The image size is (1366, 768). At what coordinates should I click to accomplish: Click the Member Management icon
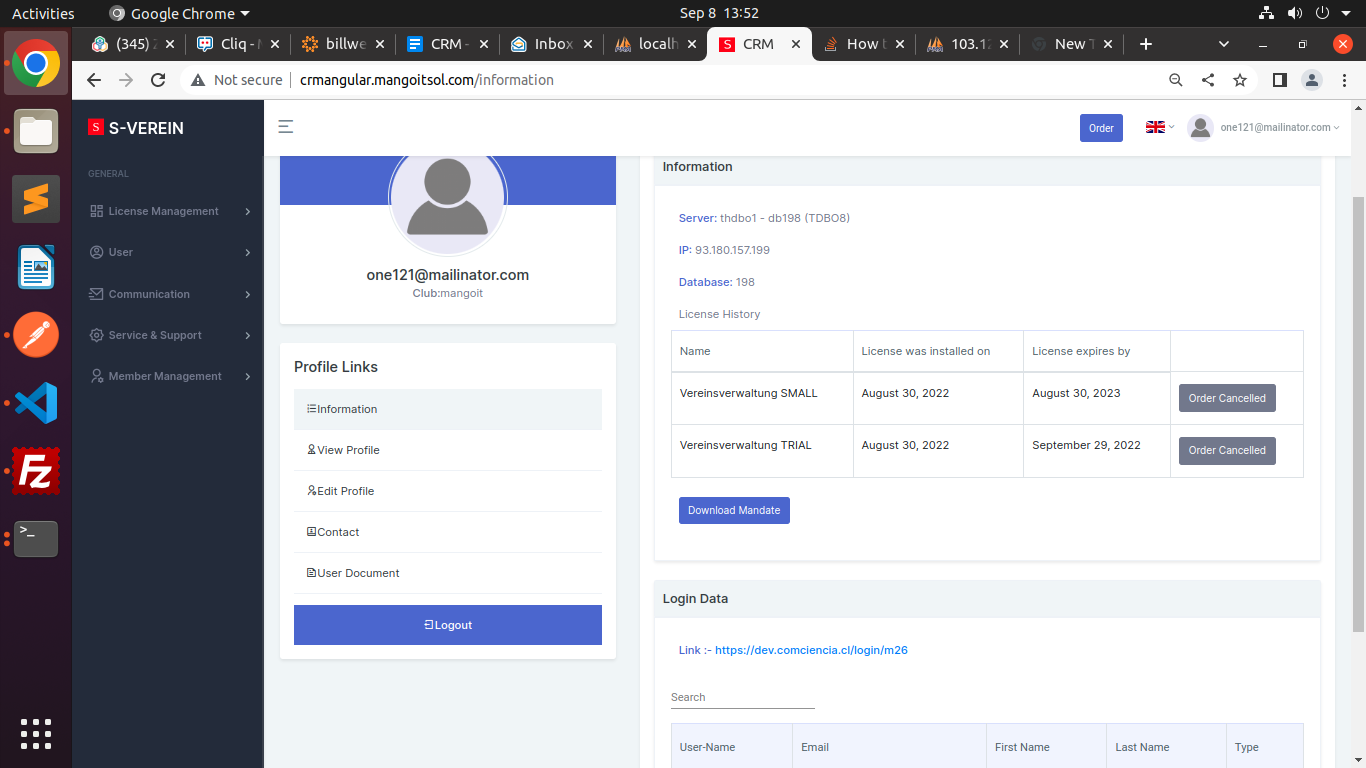pos(97,376)
